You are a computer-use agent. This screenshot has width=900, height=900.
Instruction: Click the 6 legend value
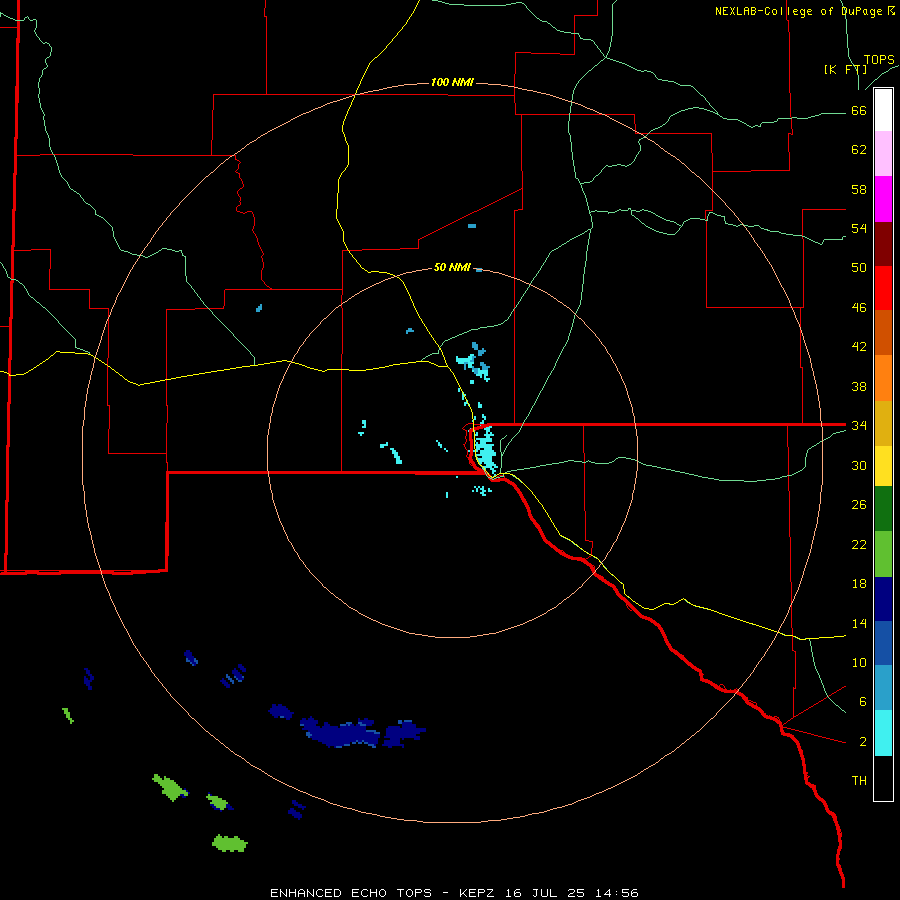[862, 701]
